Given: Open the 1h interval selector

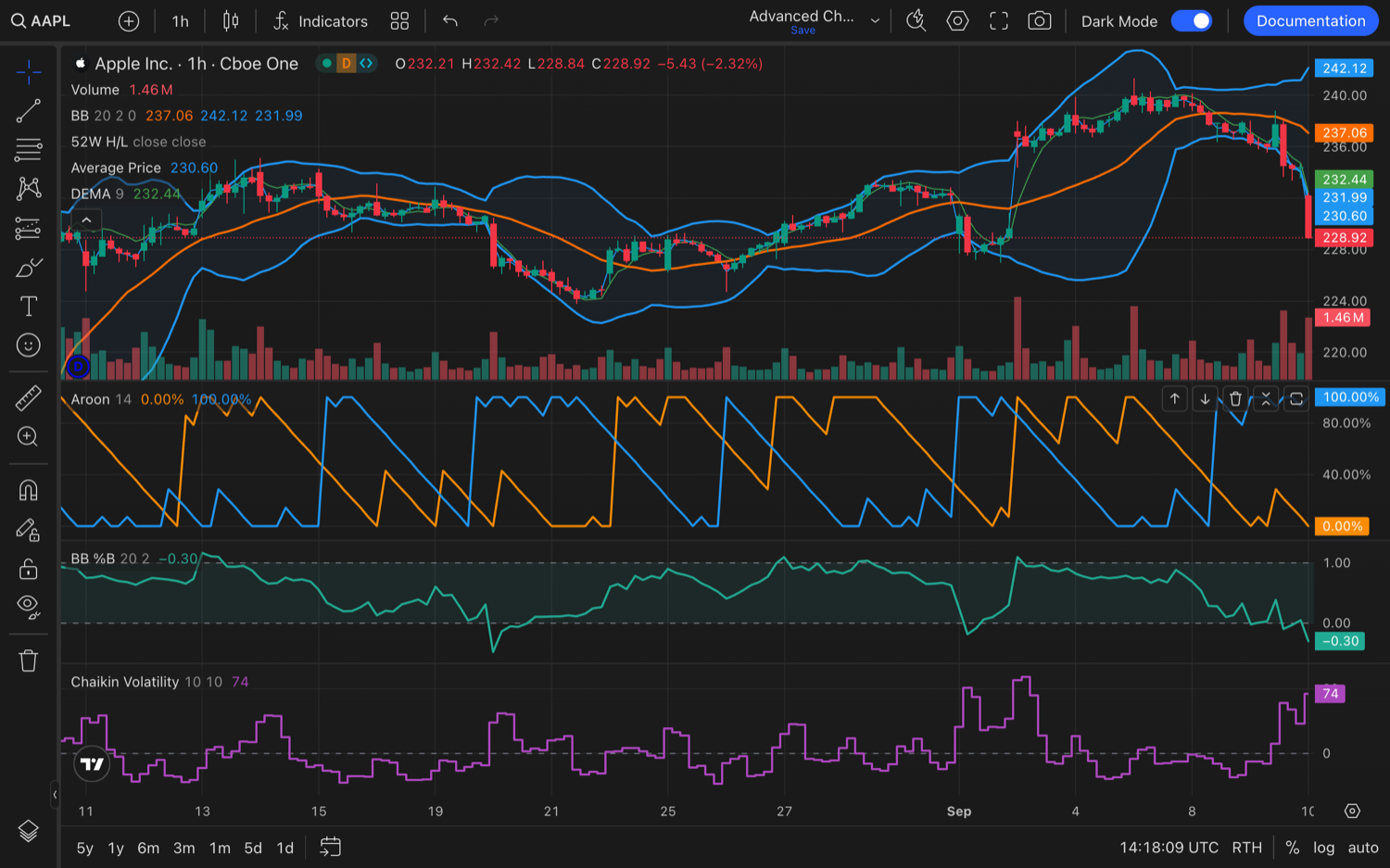Looking at the screenshot, I should (181, 20).
